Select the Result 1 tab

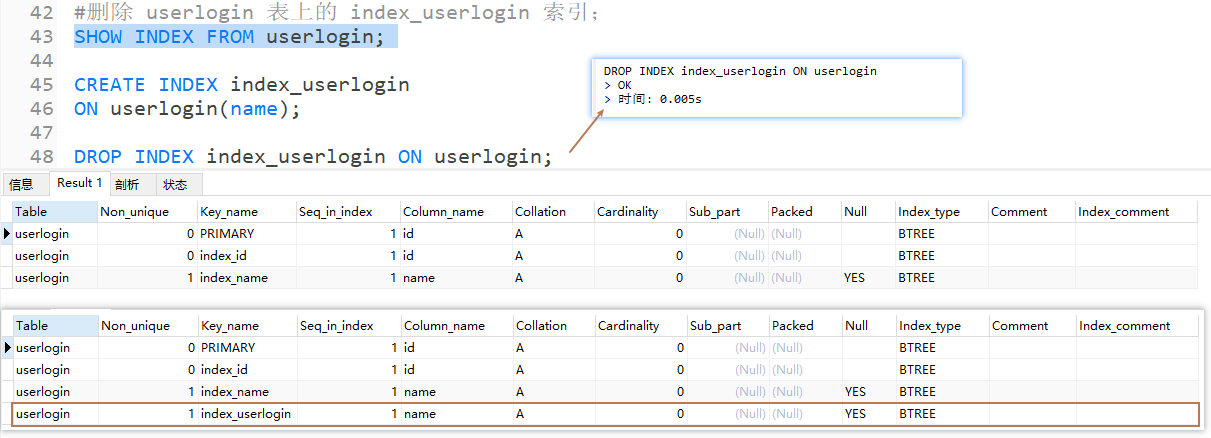click(80, 183)
